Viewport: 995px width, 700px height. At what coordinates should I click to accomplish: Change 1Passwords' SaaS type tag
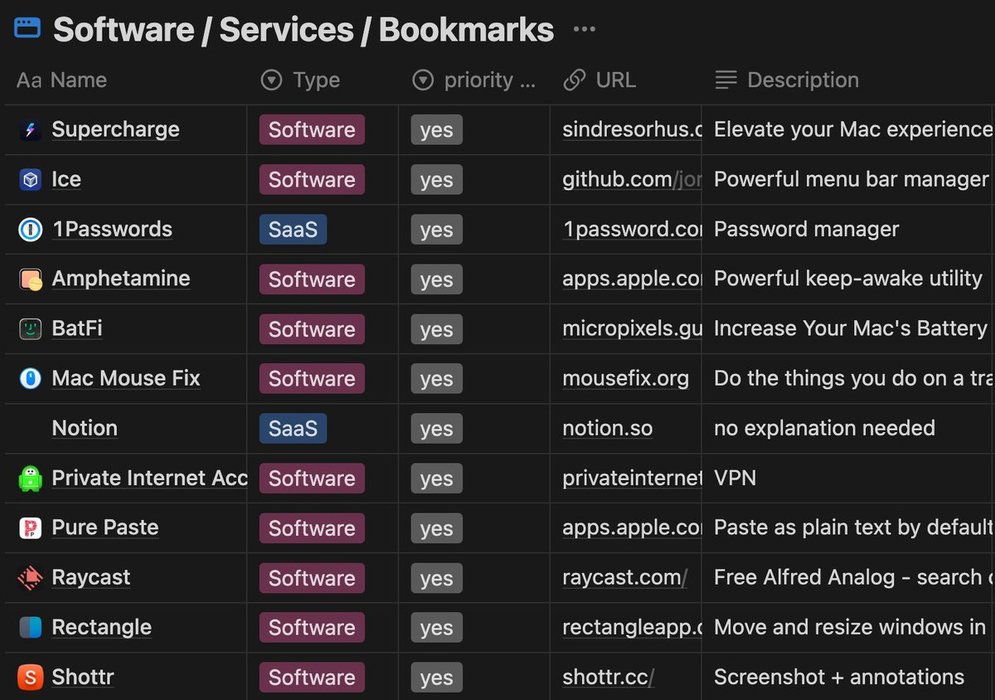pyautogui.click(x=293, y=229)
